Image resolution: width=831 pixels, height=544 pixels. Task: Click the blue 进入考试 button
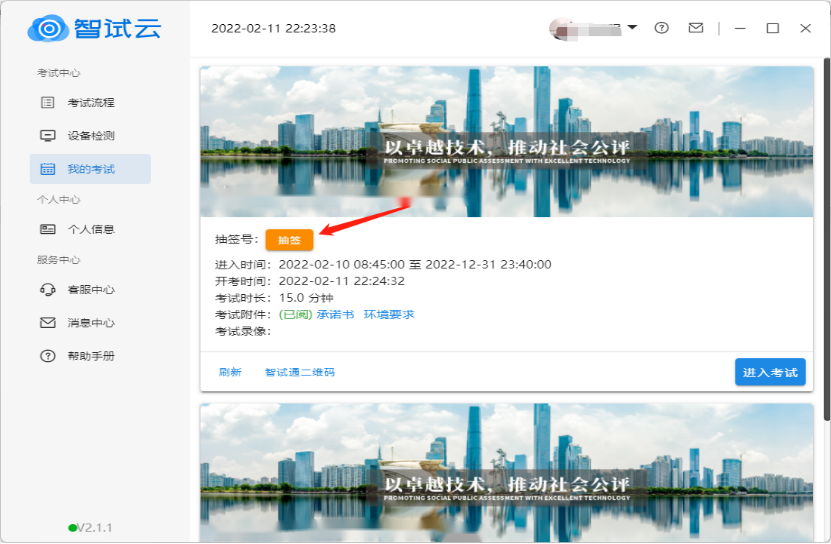coord(770,372)
